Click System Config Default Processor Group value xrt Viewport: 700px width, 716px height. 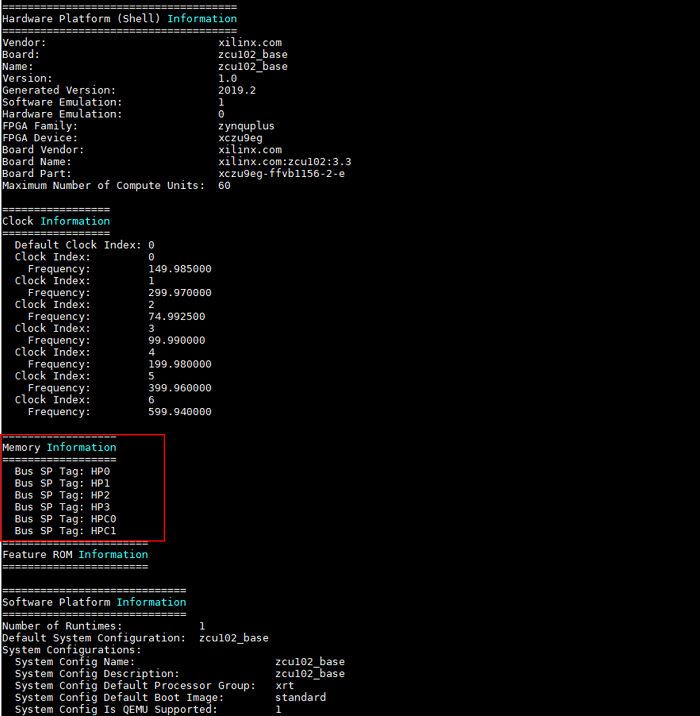[x=284, y=685]
